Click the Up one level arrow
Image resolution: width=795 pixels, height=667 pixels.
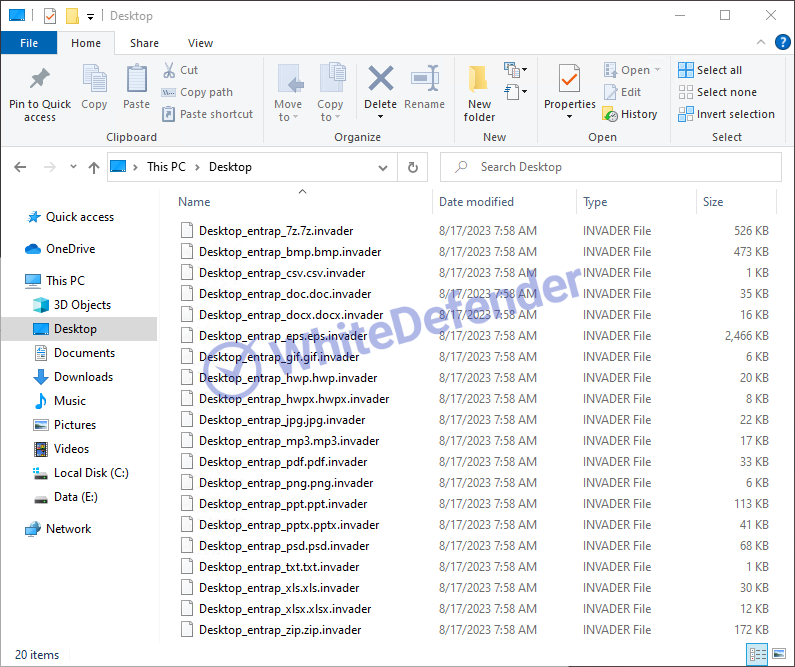pos(94,167)
